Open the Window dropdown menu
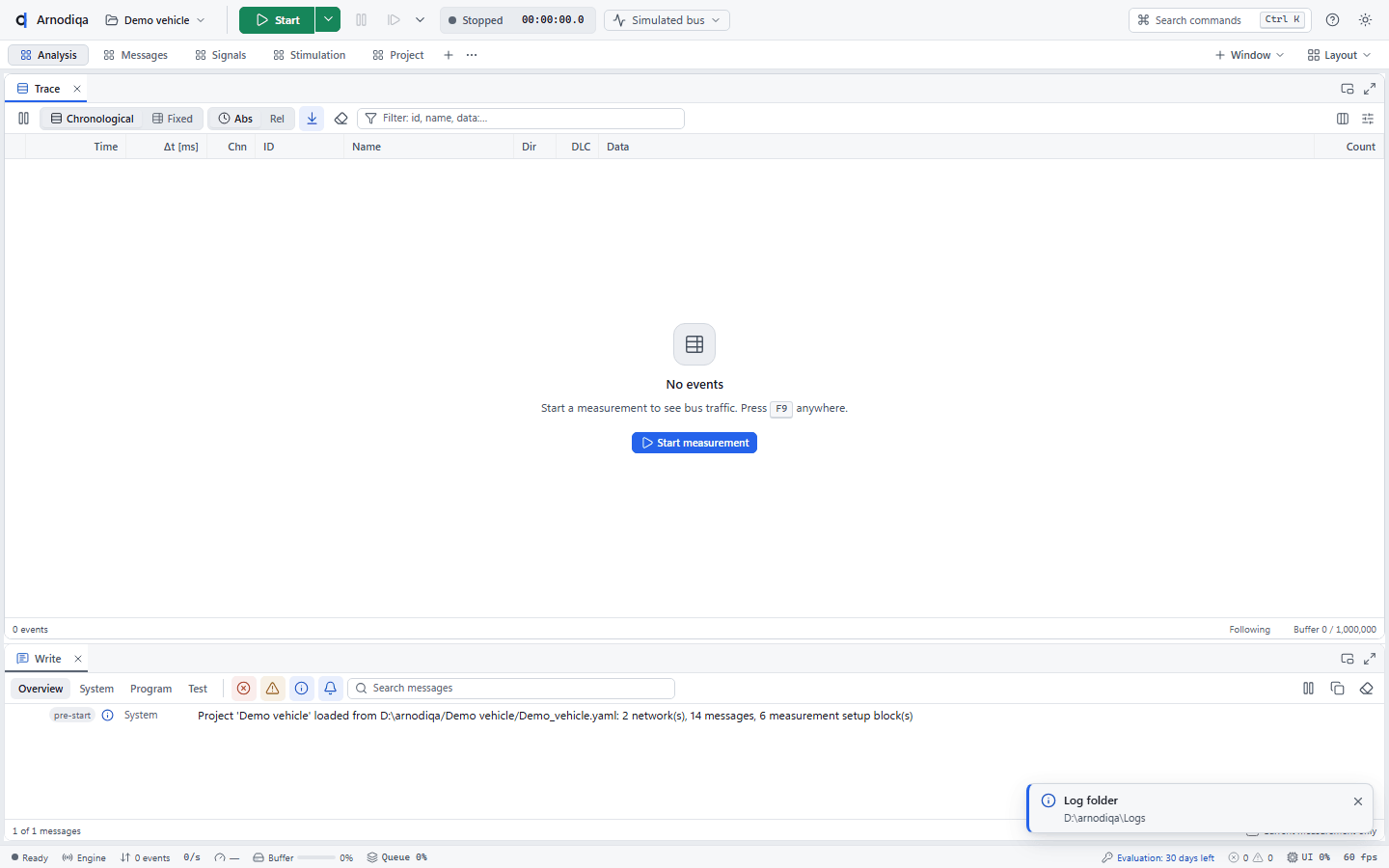This screenshot has height=868, width=1389. click(1249, 55)
